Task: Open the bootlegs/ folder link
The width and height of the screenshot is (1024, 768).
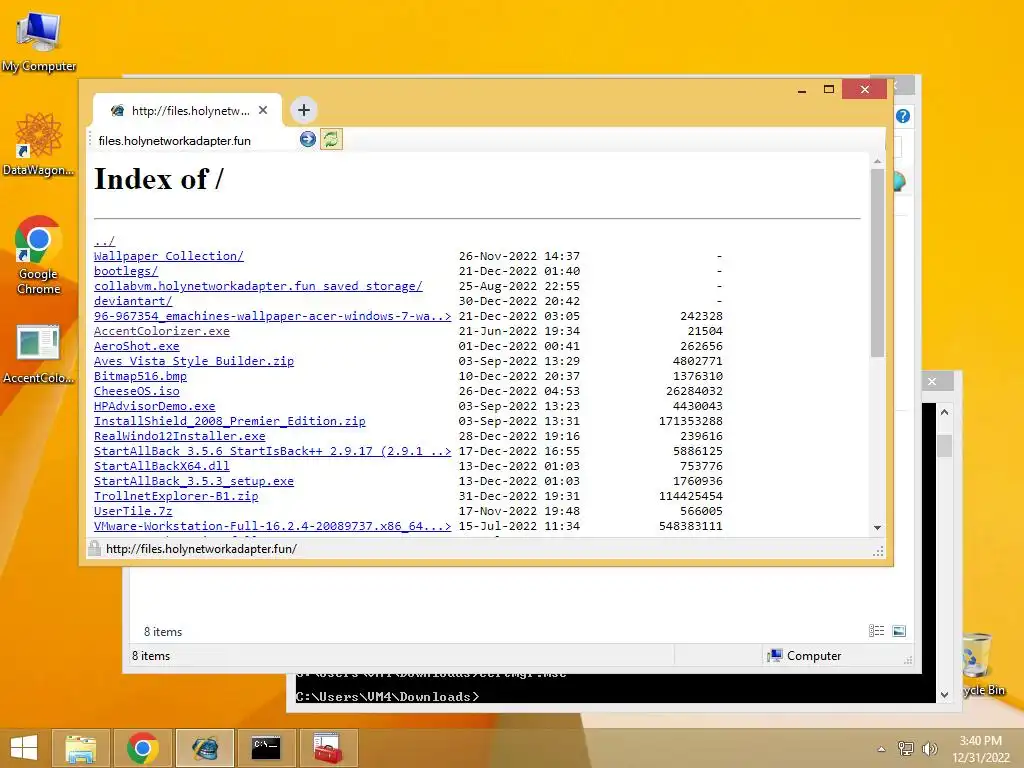Action: tap(125, 271)
